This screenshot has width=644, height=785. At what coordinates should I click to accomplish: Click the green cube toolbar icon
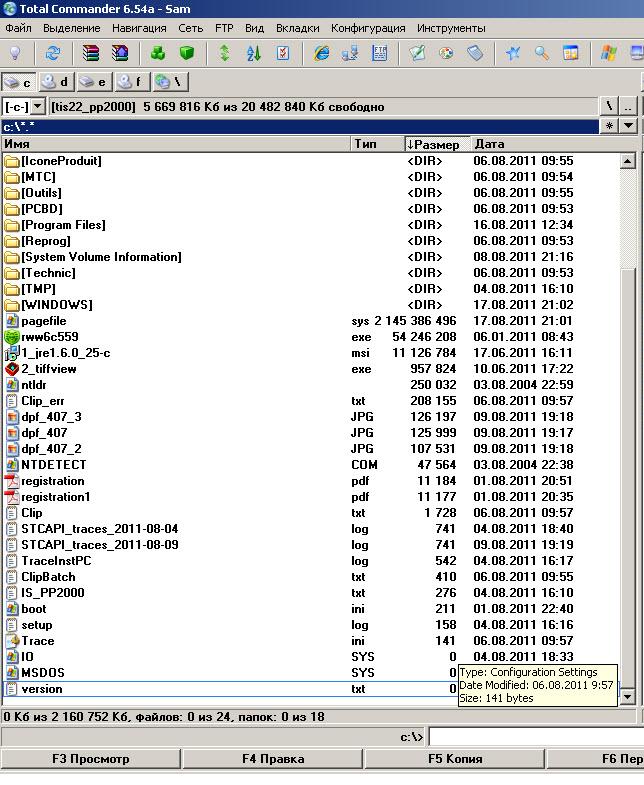tap(187, 53)
